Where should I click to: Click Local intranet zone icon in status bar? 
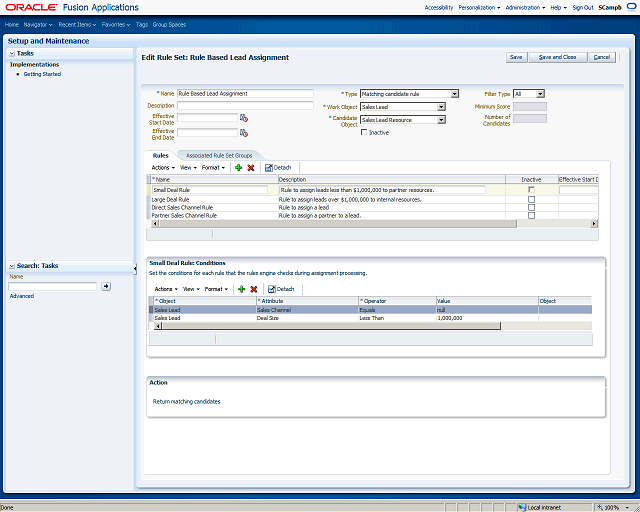(522, 508)
